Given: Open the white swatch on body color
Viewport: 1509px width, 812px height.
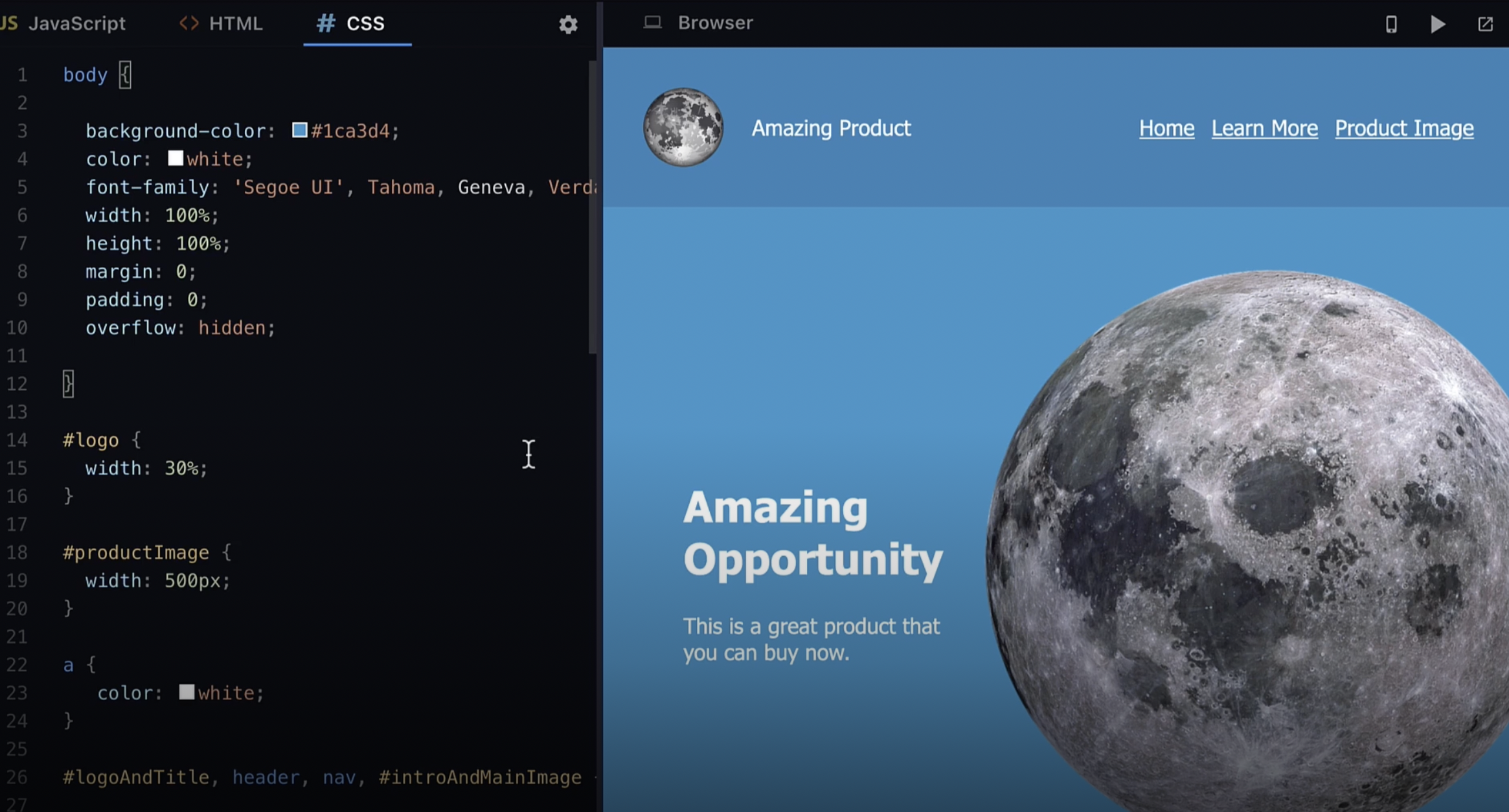Looking at the screenshot, I should [175, 158].
